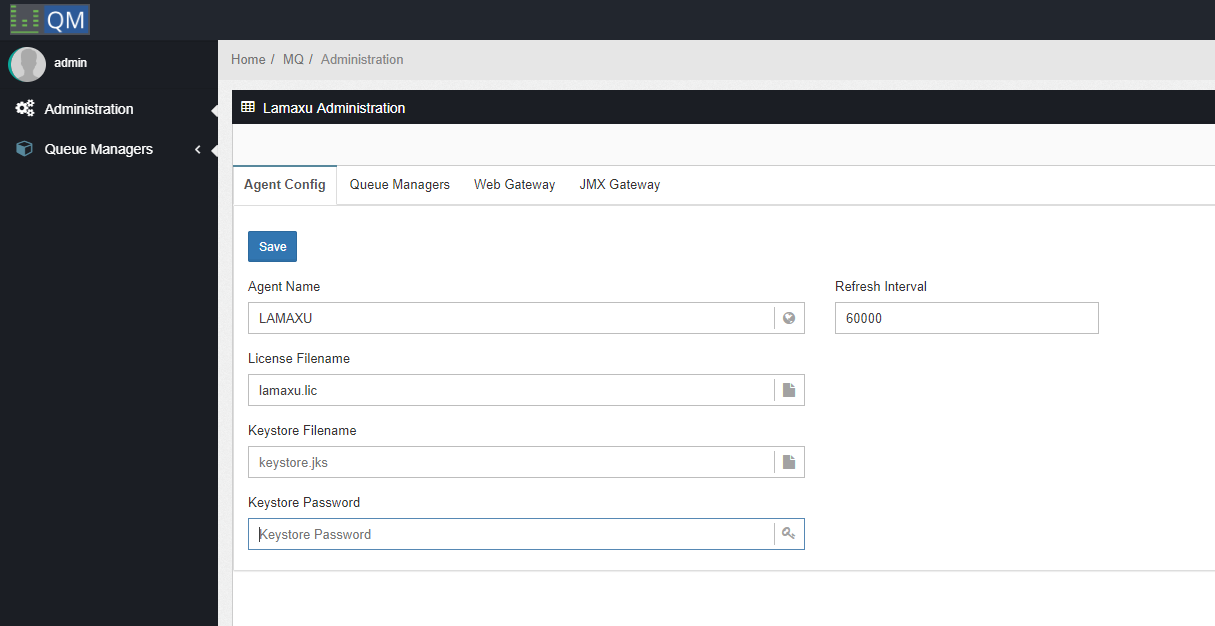Expand Queue Managers sidebar chevron
Screen dimensions: 1215x626
[198, 149]
